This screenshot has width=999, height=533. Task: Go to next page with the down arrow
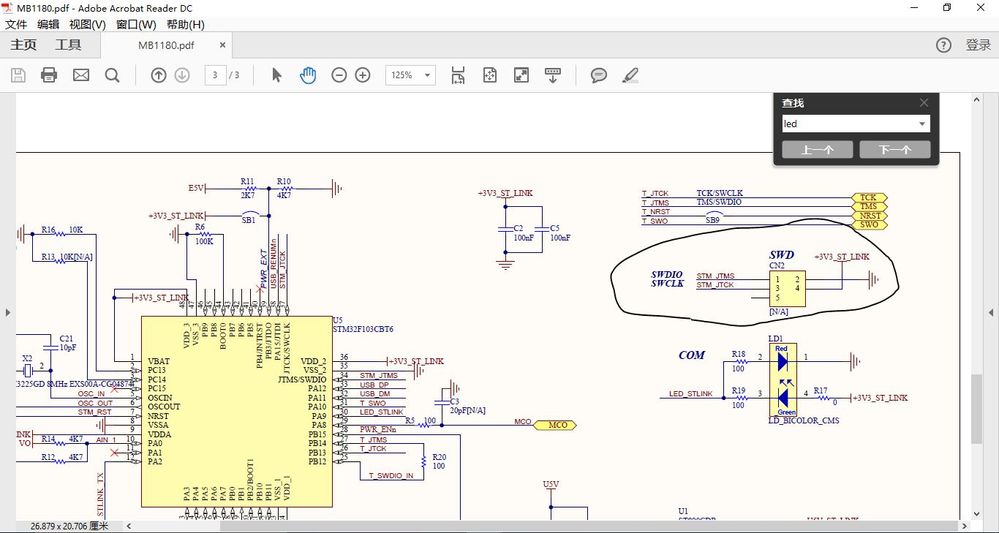(x=182, y=75)
